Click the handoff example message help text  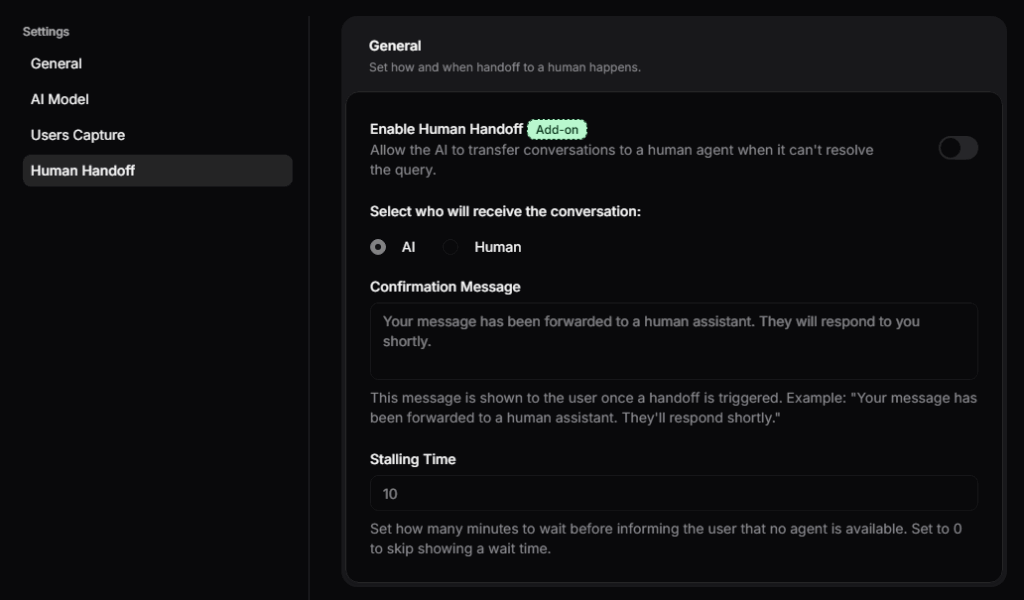(673, 408)
